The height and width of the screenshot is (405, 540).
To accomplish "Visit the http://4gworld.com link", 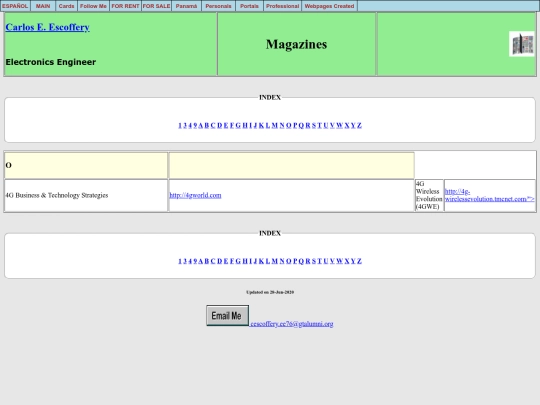I will [195, 195].
